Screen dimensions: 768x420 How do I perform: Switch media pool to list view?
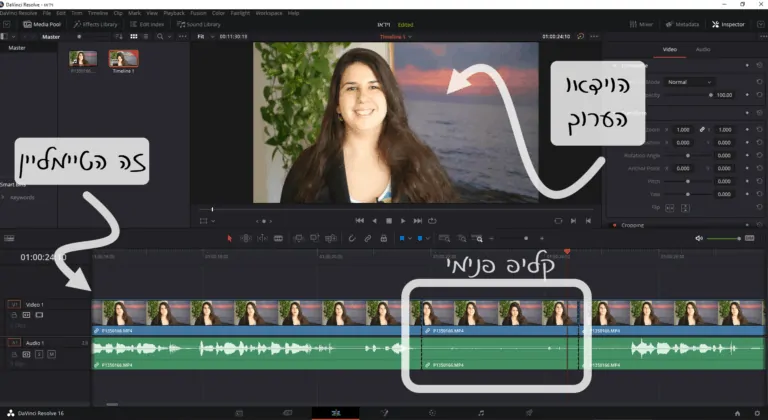click(x=145, y=36)
